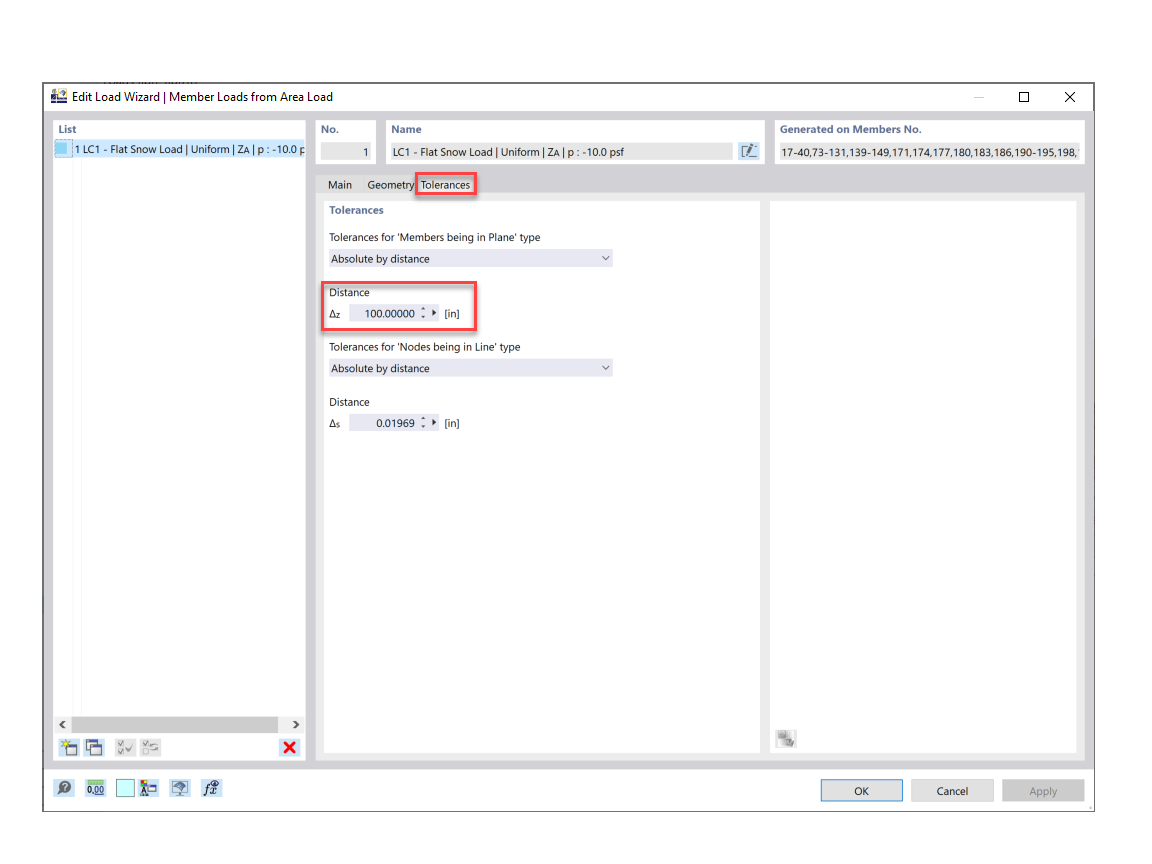1152x864 pixels.
Task: Copy the selected load wizard entry
Action: pos(93,747)
